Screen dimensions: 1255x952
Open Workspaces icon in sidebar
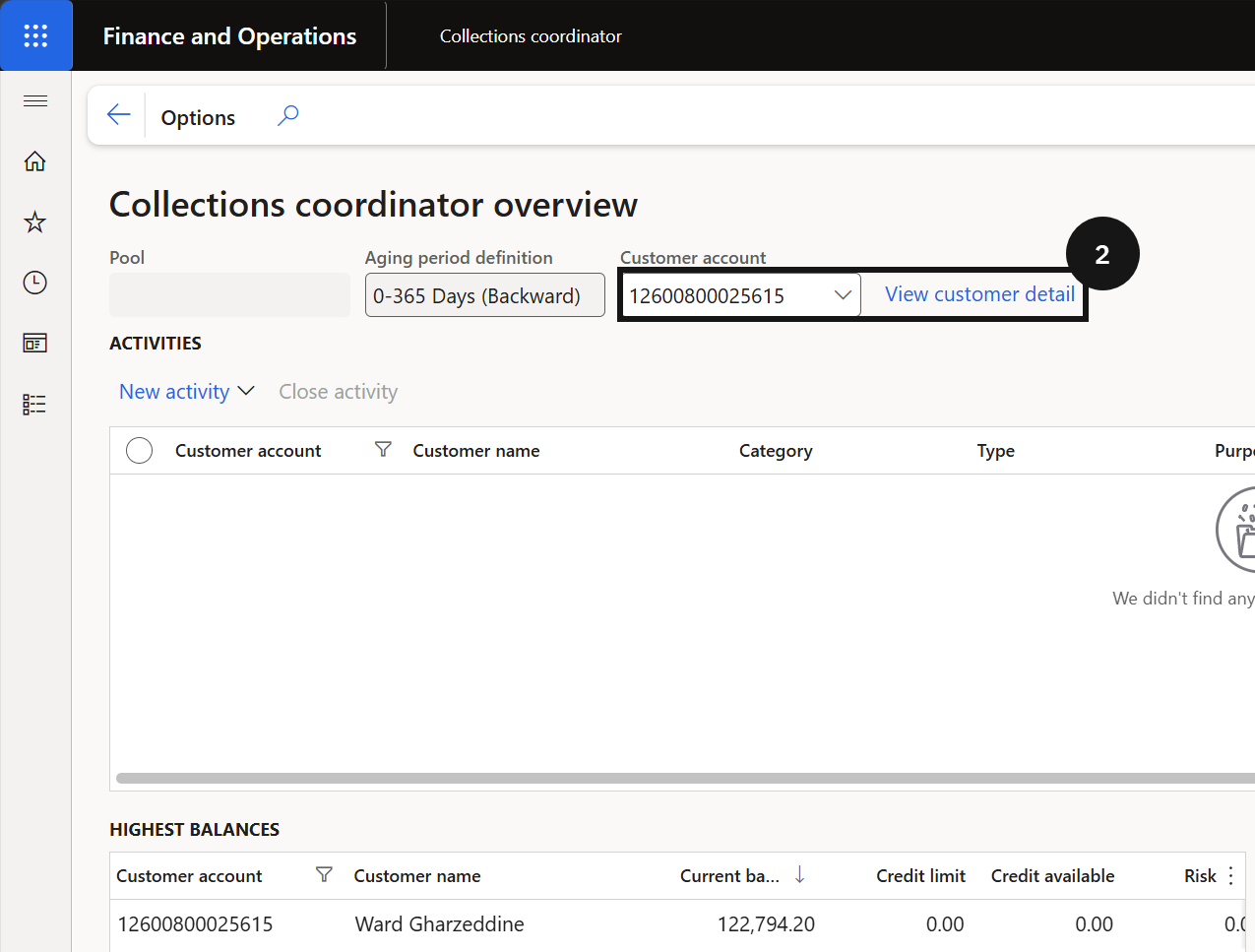point(35,343)
